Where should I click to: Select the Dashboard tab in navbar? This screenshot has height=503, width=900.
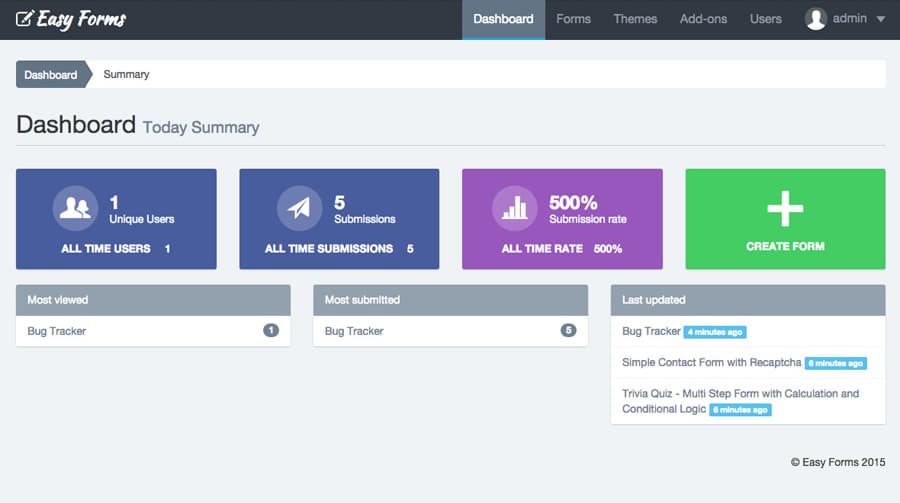click(x=503, y=19)
